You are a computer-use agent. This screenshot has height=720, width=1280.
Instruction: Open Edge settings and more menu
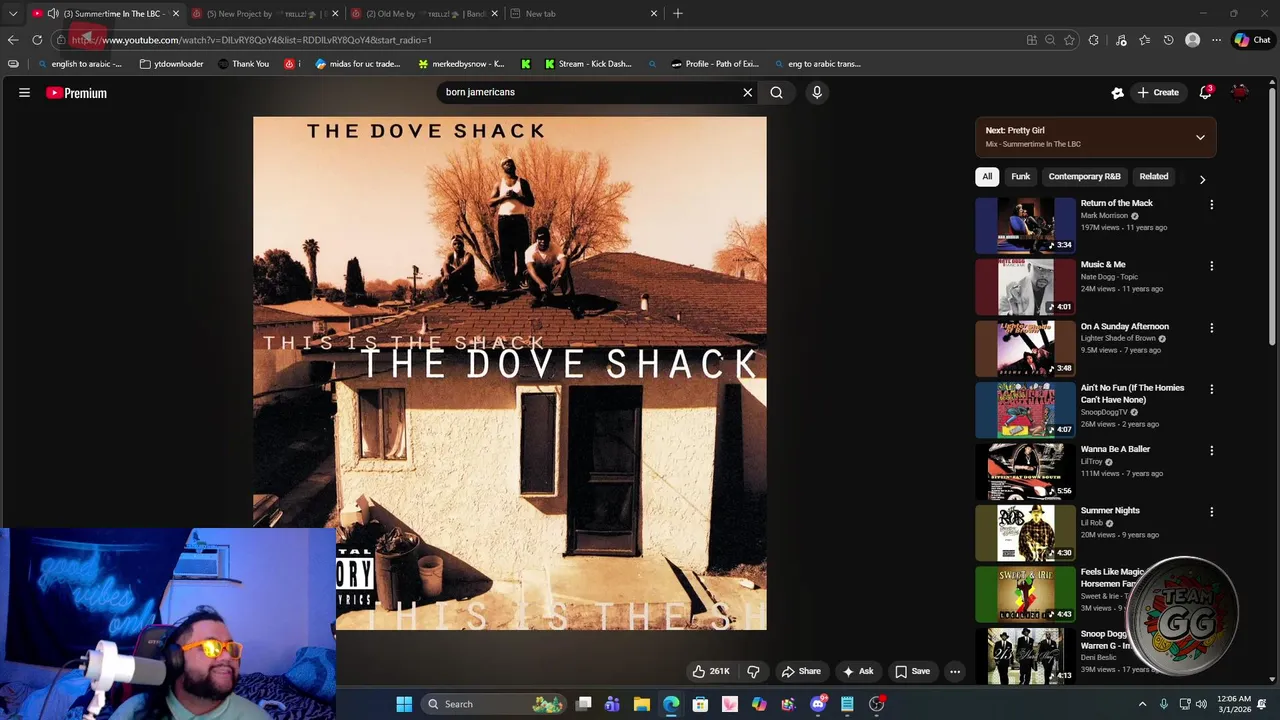coord(1216,40)
